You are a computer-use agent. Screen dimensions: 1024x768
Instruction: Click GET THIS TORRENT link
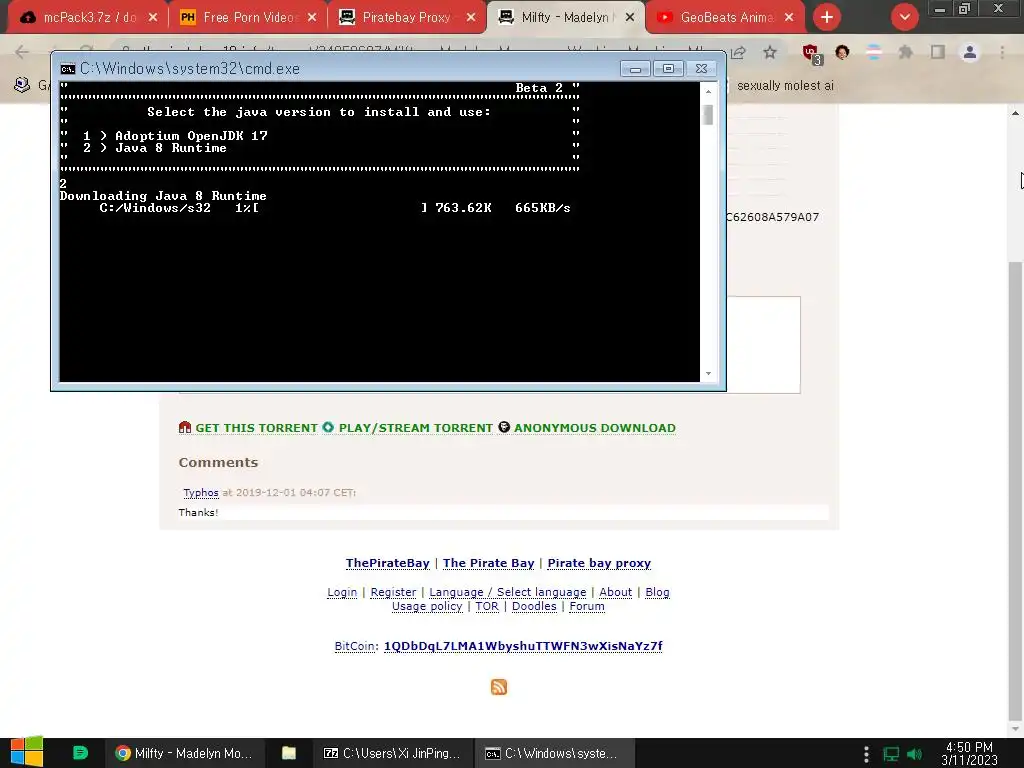coord(256,428)
